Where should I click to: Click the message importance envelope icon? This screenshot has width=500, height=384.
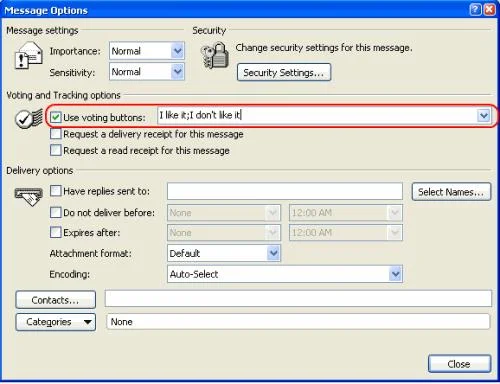click(29, 55)
